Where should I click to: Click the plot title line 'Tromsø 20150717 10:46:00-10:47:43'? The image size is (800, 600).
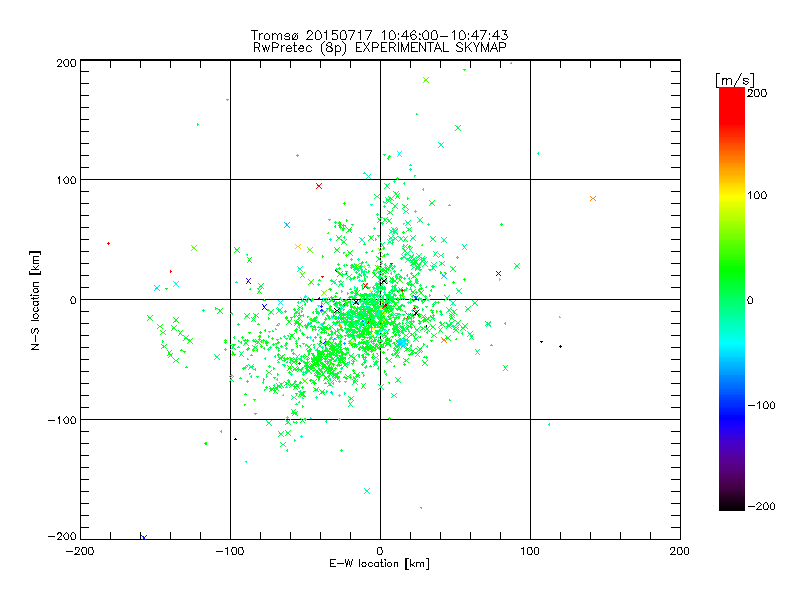(x=379, y=35)
